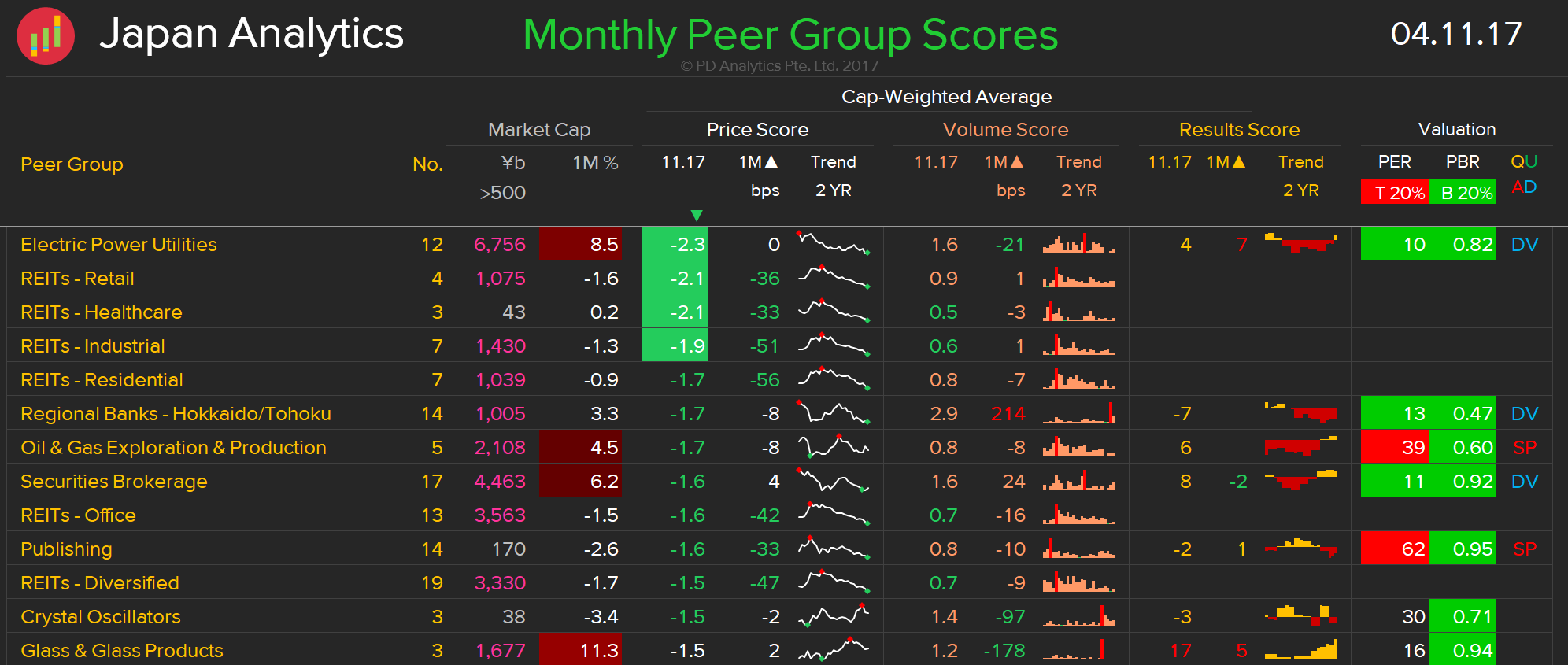Click the Results Score 1M triangle icon
This screenshot has width=1568, height=665.
tap(1239, 162)
